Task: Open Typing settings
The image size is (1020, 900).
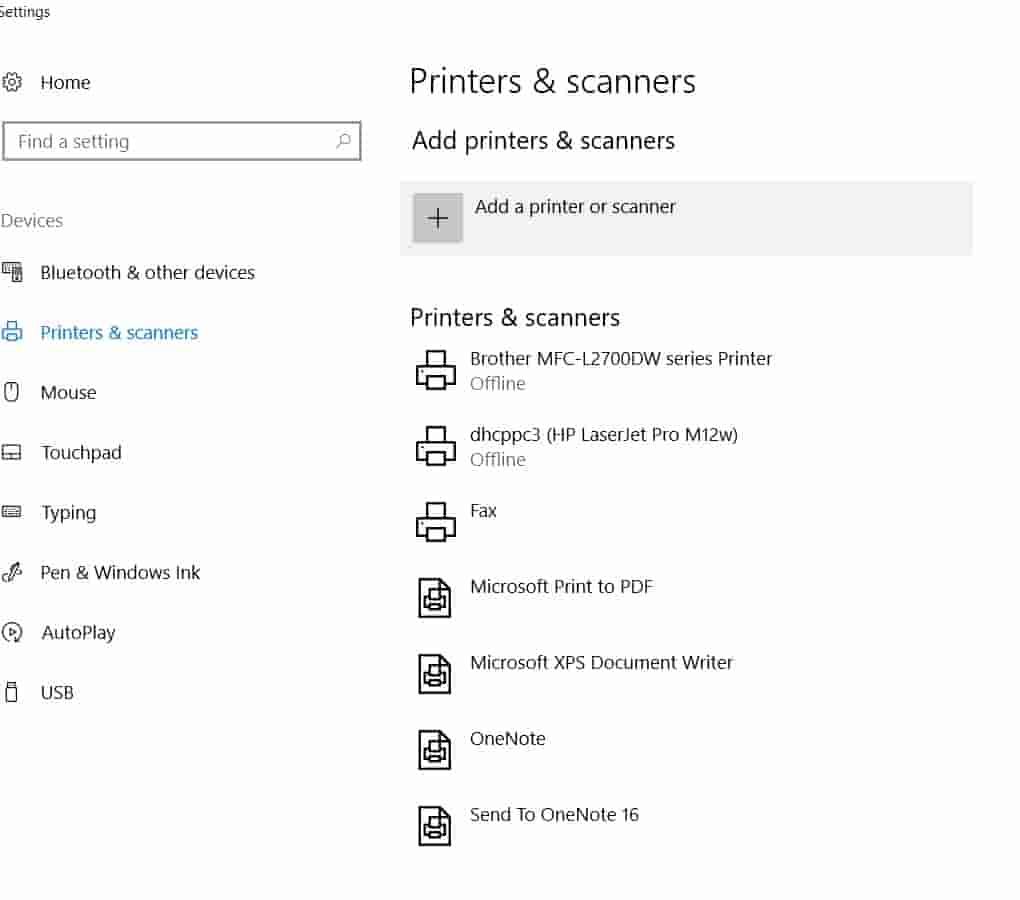Action: pyautogui.click(x=68, y=512)
